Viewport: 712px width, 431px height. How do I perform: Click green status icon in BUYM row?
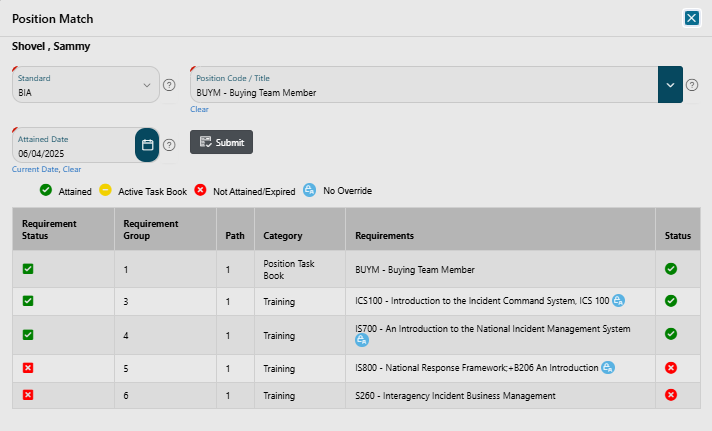(x=671, y=269)
